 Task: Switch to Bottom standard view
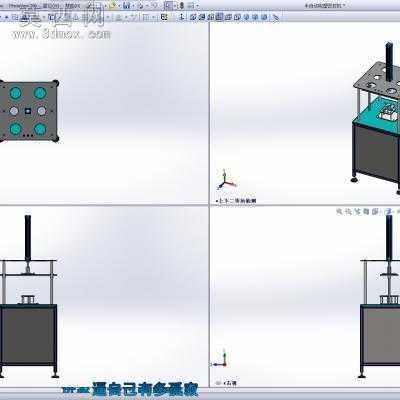(x=237, y=17)
